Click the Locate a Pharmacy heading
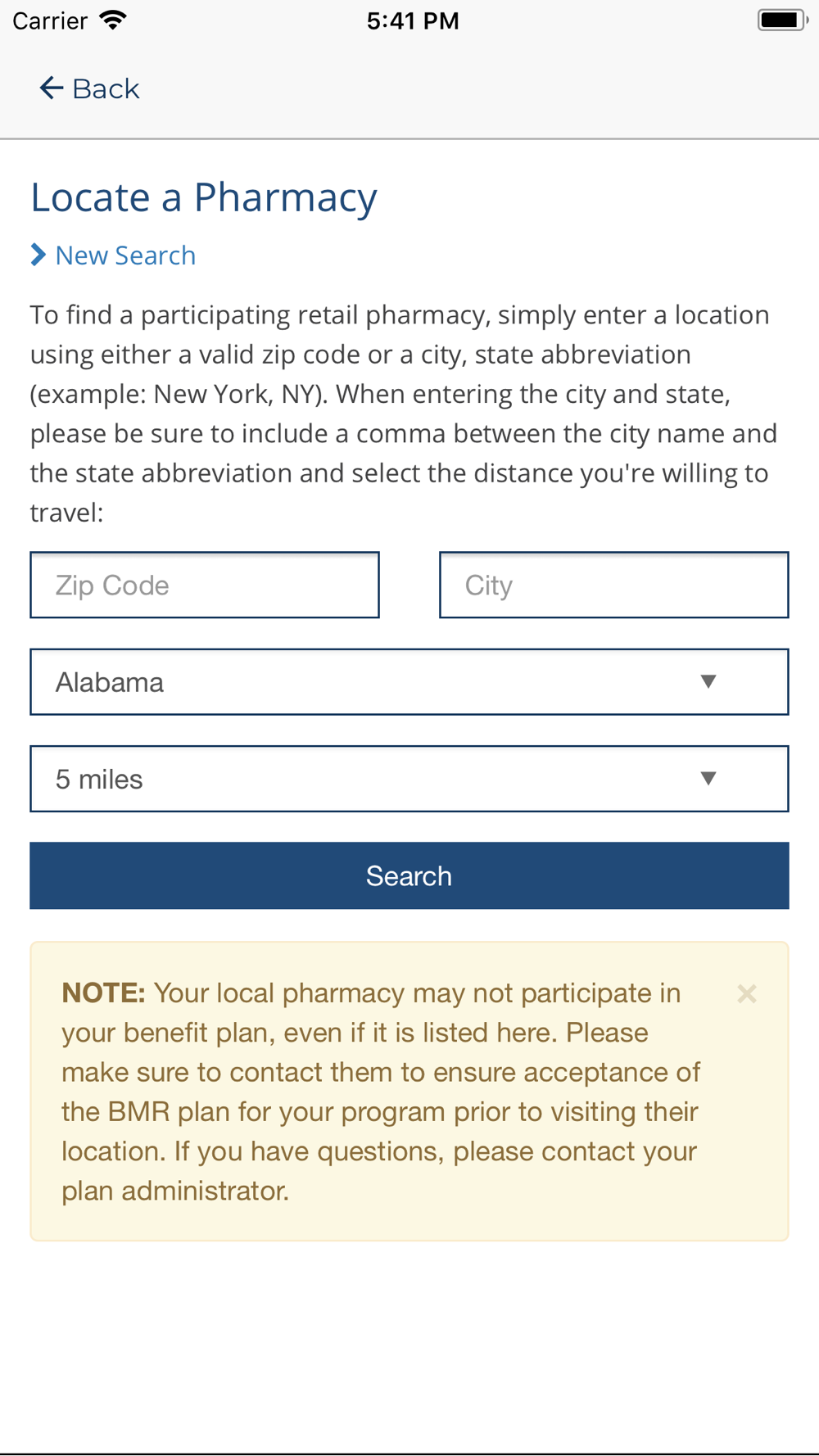Screen dimensions: 819x1456 [204, 197]
